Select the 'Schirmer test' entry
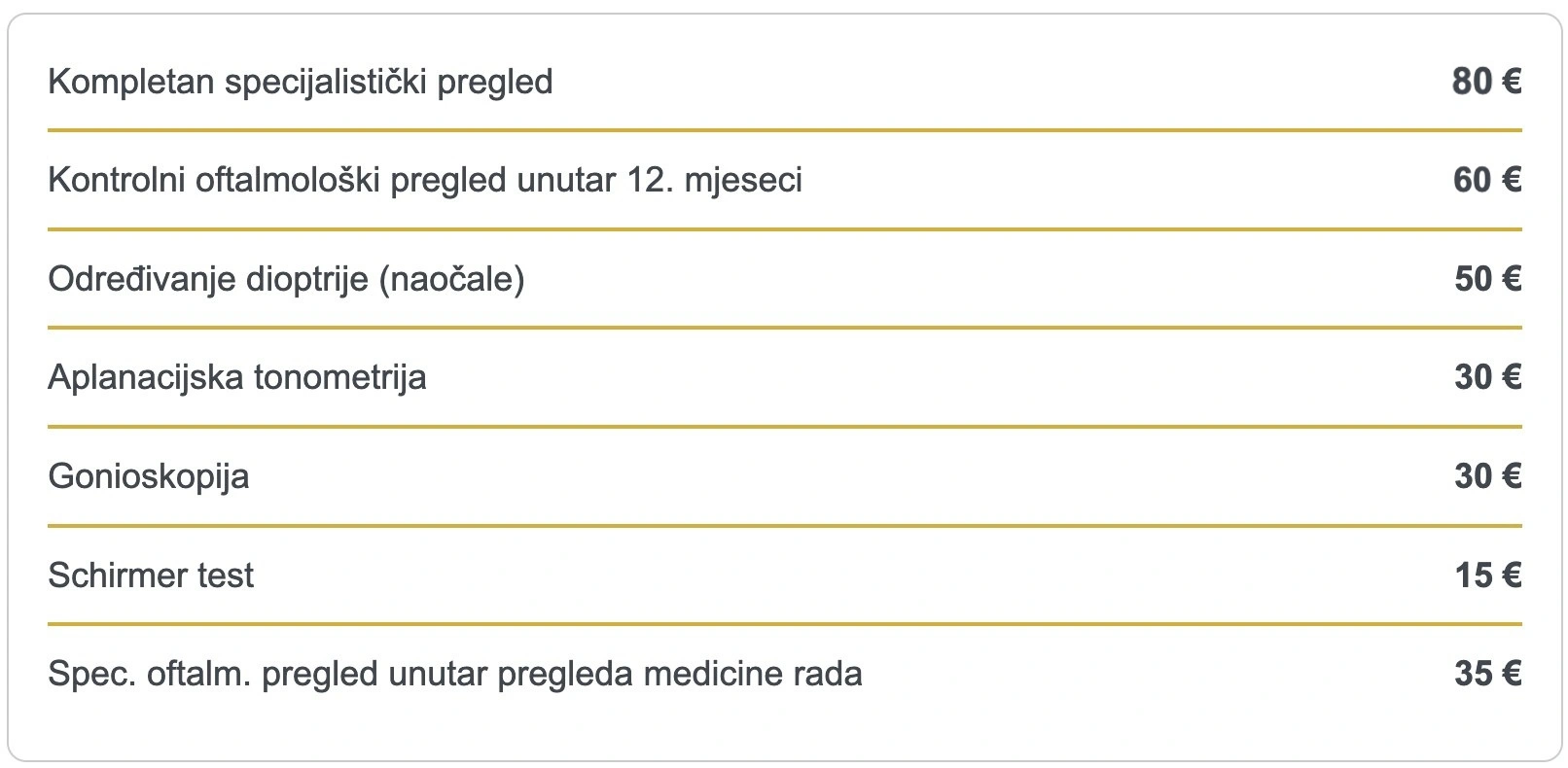The width and height of the screenshot is (1568, 768). pos(150,576)
